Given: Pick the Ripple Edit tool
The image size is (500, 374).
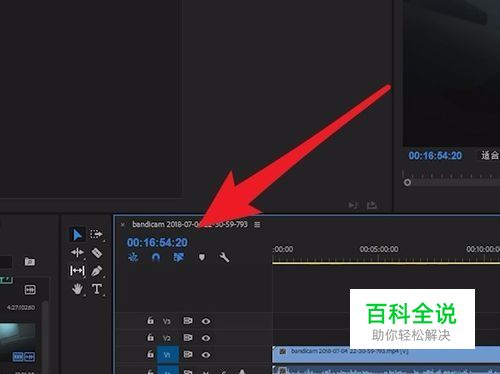Looking at the screenshot, I should click(x=77, y=253).
